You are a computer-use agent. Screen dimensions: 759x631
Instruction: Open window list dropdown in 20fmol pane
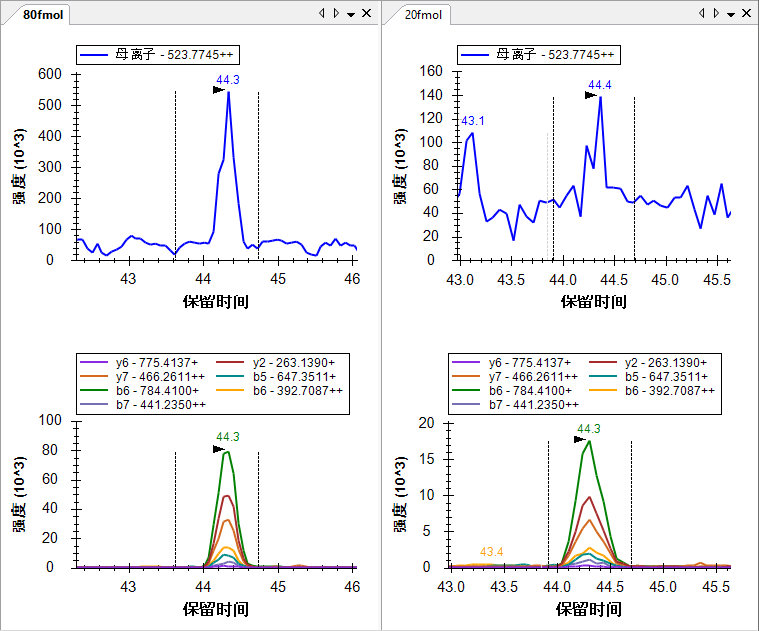(x=731, y=14)
